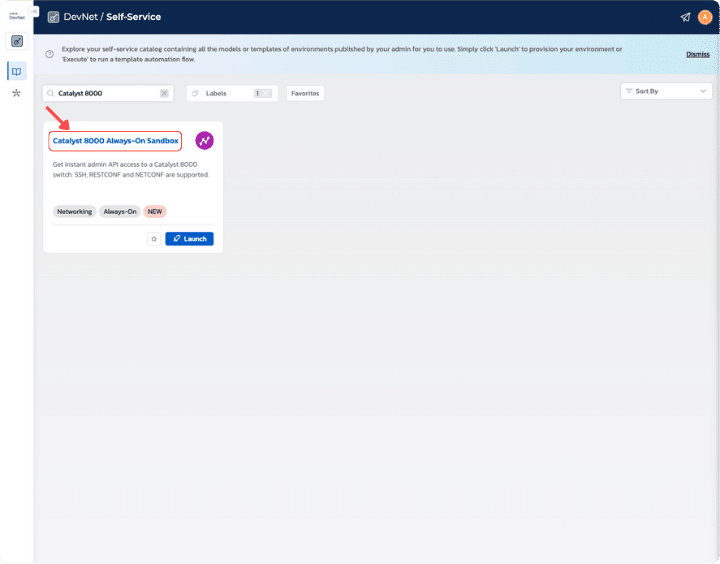This screenshot has height=564, width=720.
Task: Expand the sidebar with the arrow toggle
Action: click(x=34, y=11)
